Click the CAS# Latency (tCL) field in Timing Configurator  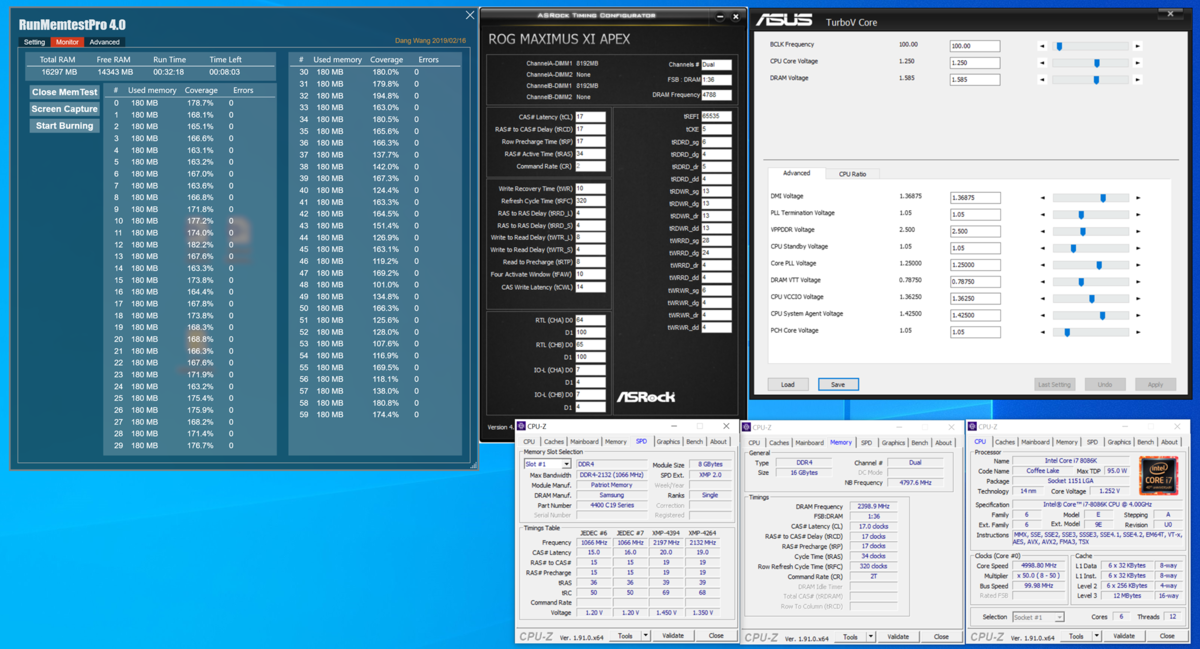(590, 117)
